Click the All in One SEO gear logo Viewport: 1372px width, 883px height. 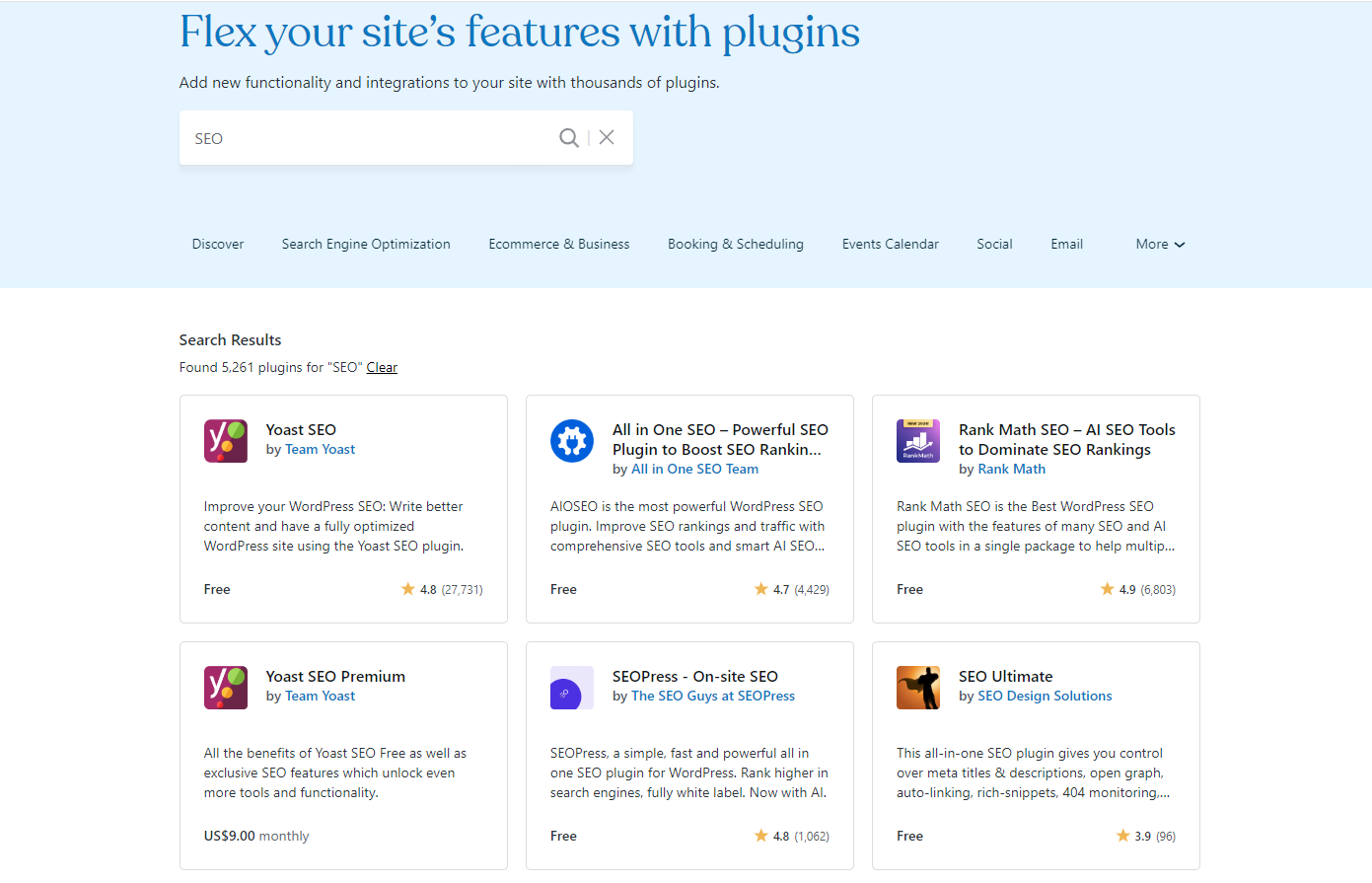(x=572, y=441)
